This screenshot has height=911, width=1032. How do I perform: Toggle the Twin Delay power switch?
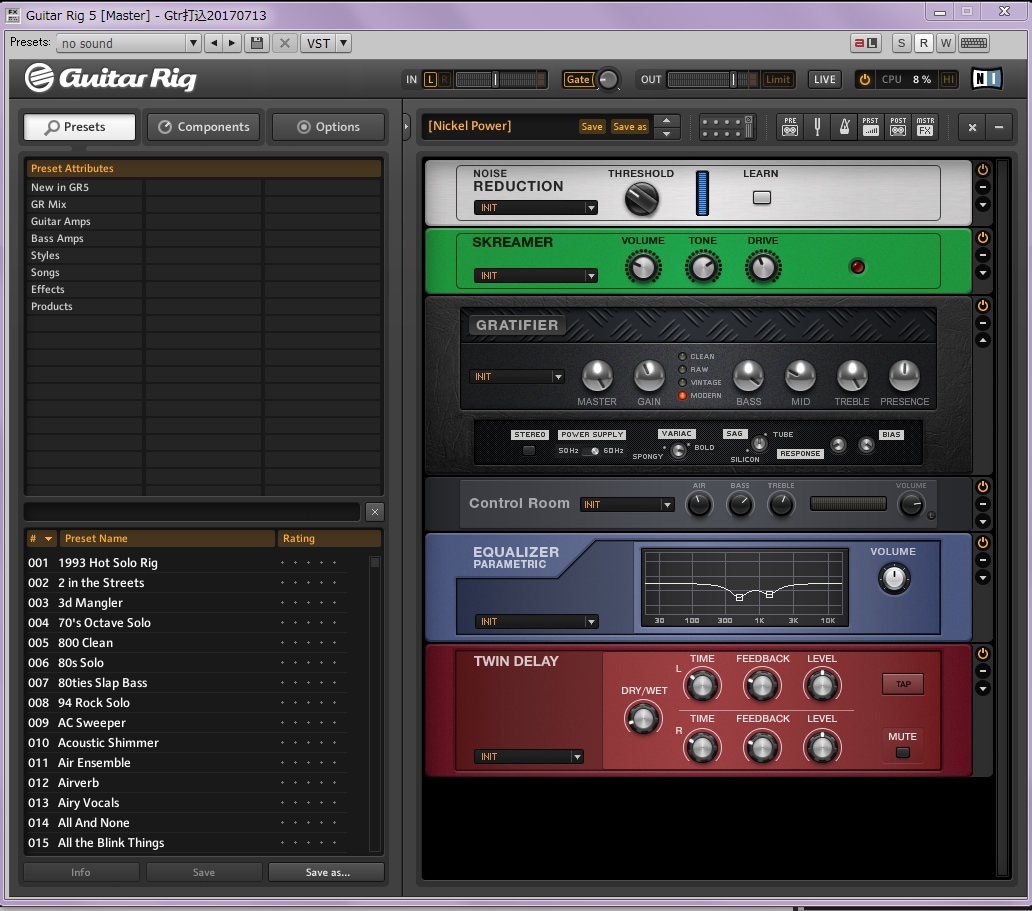983,654
